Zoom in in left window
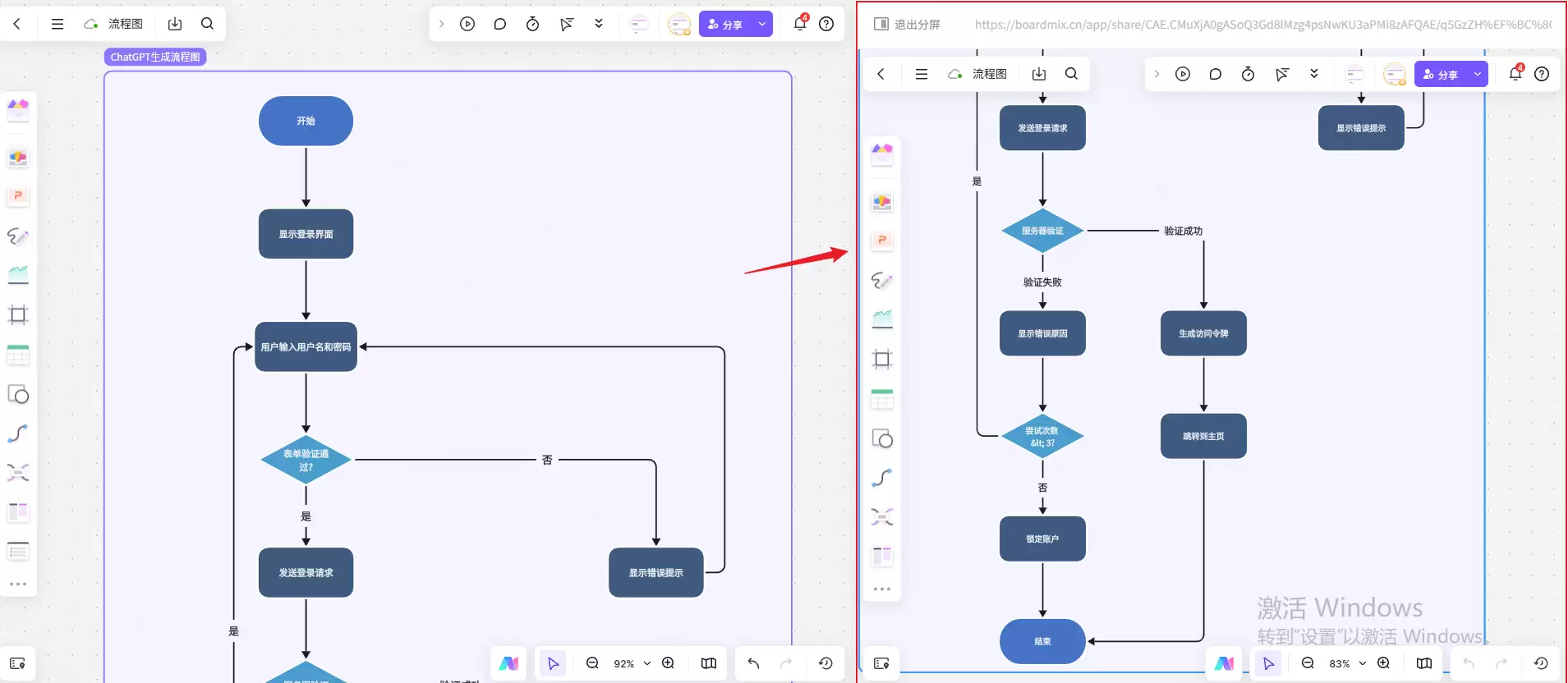 pos(669,663)
